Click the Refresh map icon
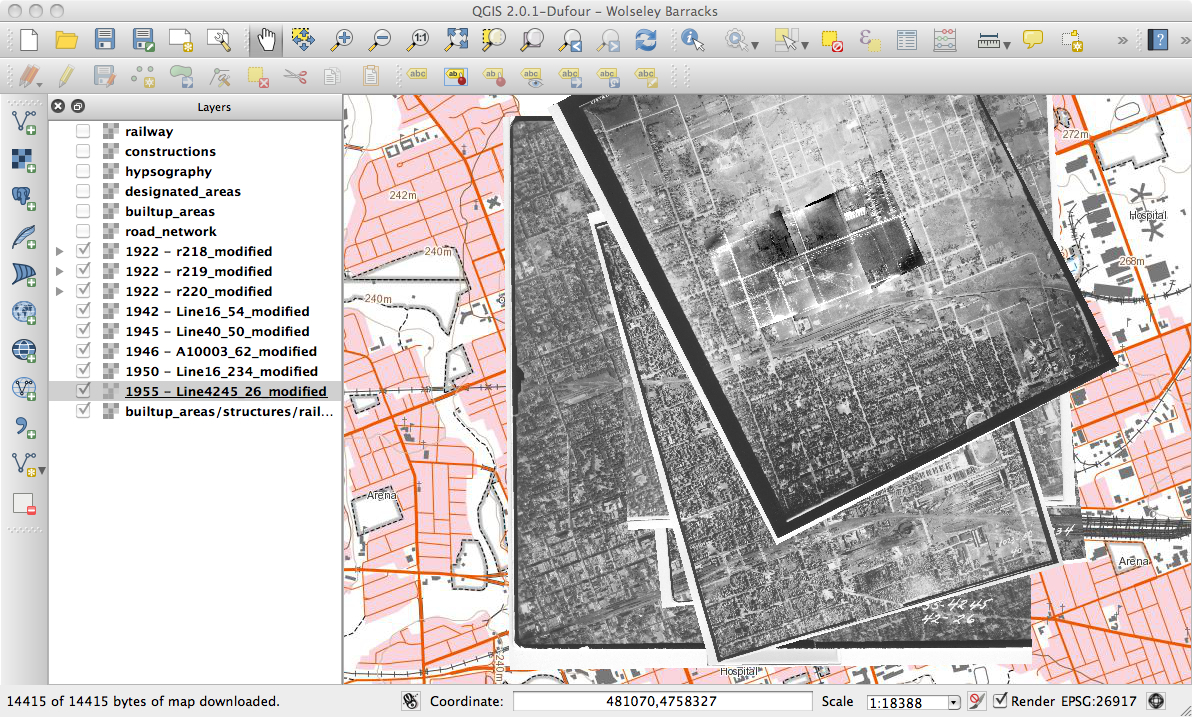 point(646,40)
